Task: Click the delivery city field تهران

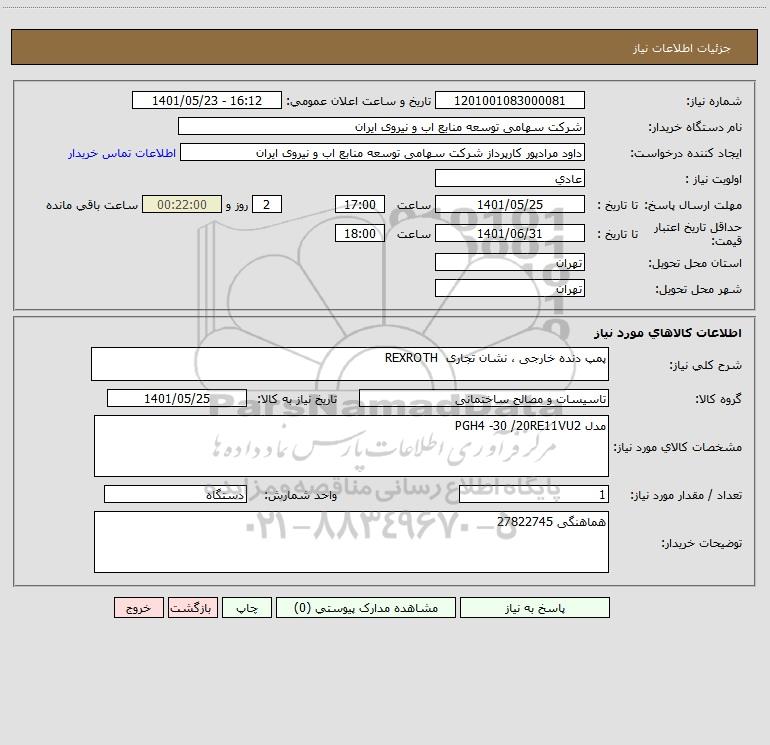Action: click(510, 288)
